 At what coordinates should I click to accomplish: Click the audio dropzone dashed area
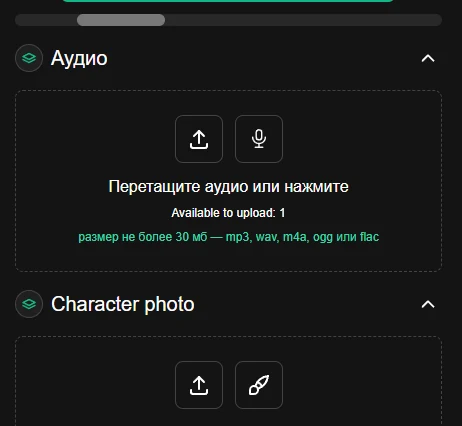229,181
